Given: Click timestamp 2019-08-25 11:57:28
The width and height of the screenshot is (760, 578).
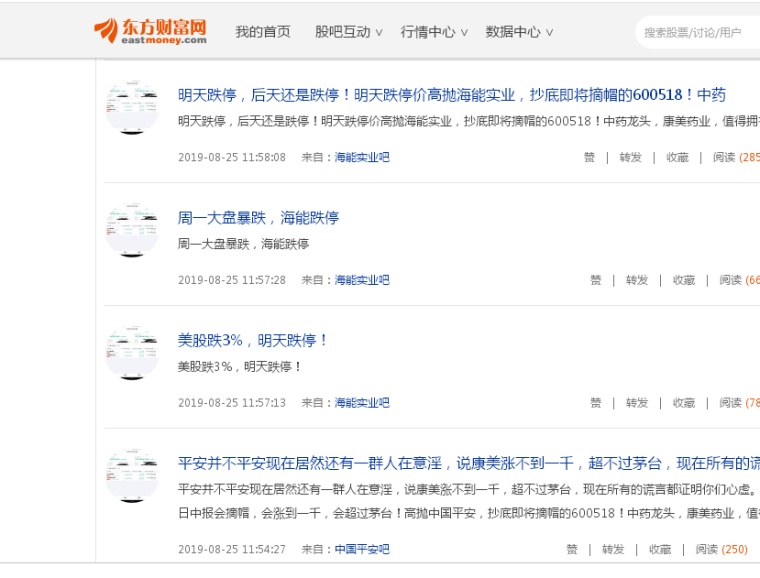Looking at the screenshot, I should point(232,280).
